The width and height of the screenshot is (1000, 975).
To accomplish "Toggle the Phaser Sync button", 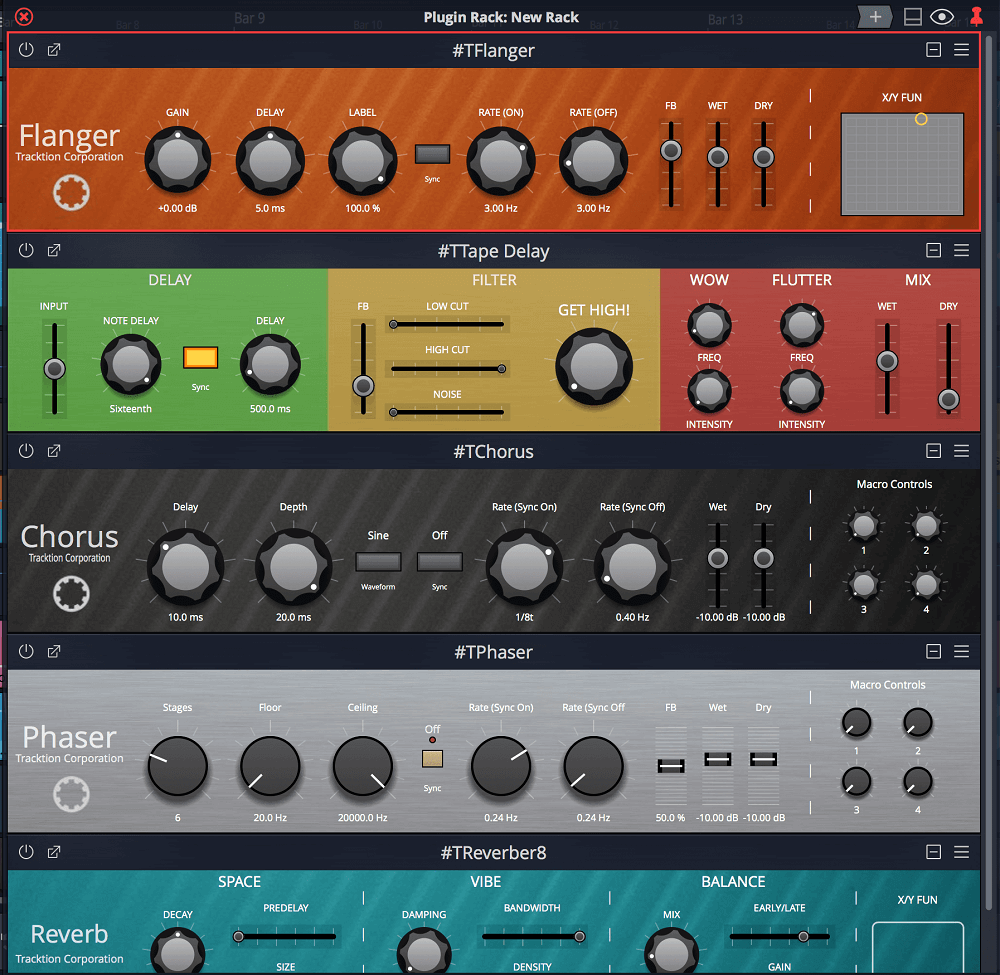I will click(x=432, y=758).
